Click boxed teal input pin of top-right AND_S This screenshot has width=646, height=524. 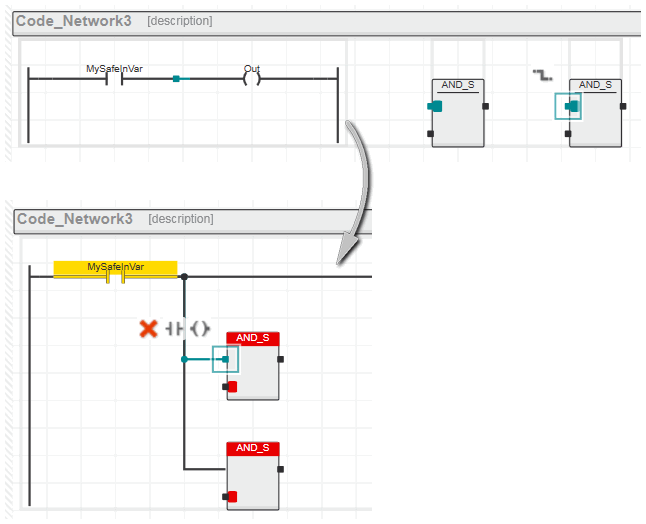click(x=570, y=106)
